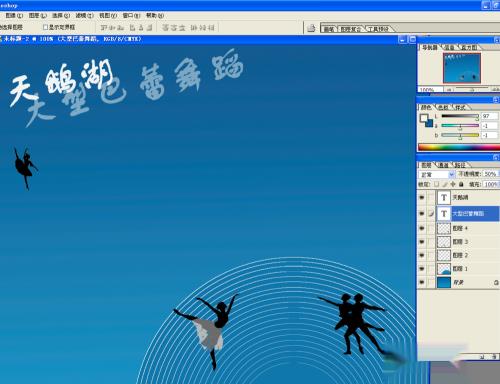
Task: Click the lock all padlock icon
Action: pos(461,184)
